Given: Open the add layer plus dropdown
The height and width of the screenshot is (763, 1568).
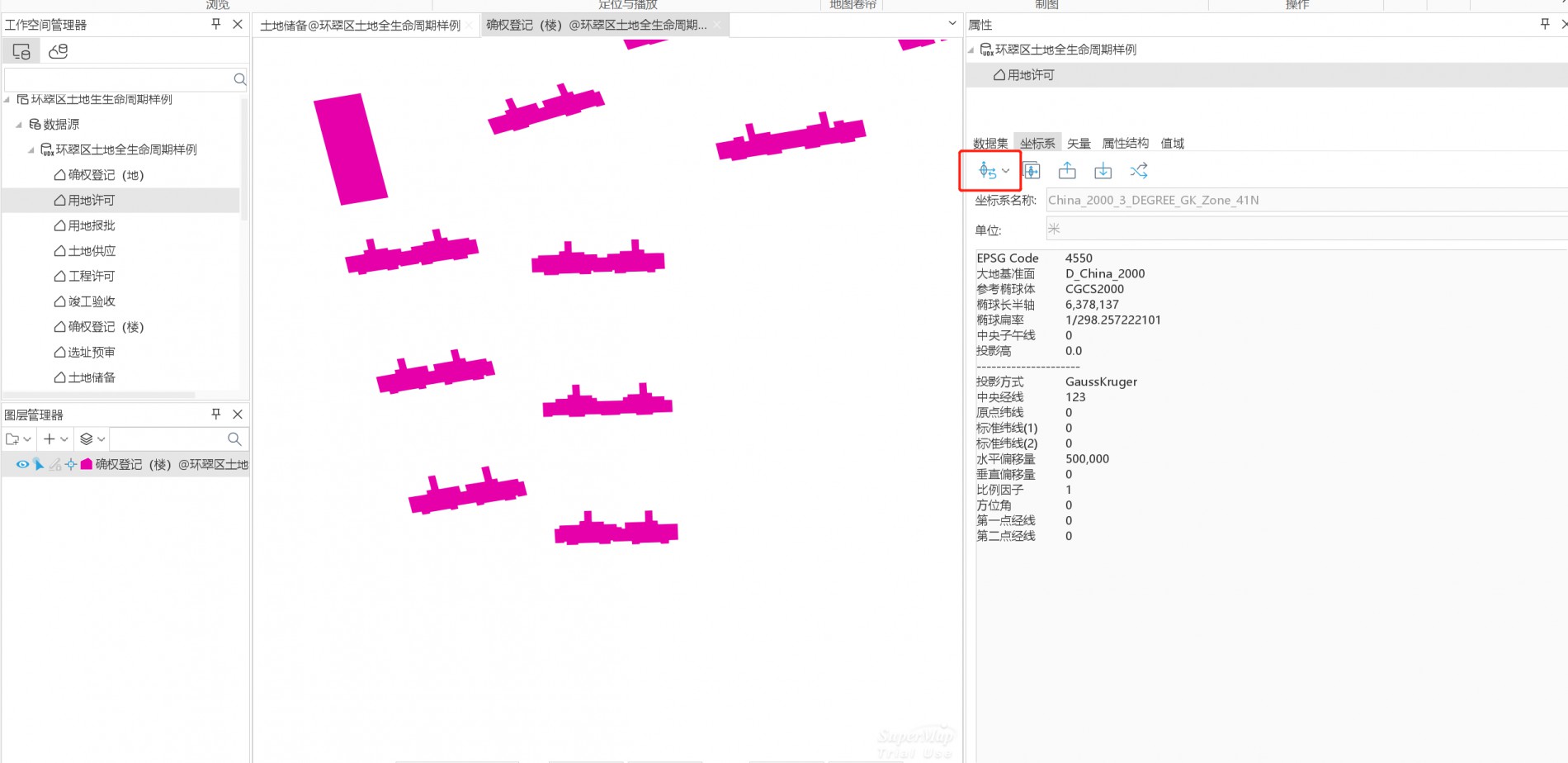Looking at the screenshot, I should point(55,439).
